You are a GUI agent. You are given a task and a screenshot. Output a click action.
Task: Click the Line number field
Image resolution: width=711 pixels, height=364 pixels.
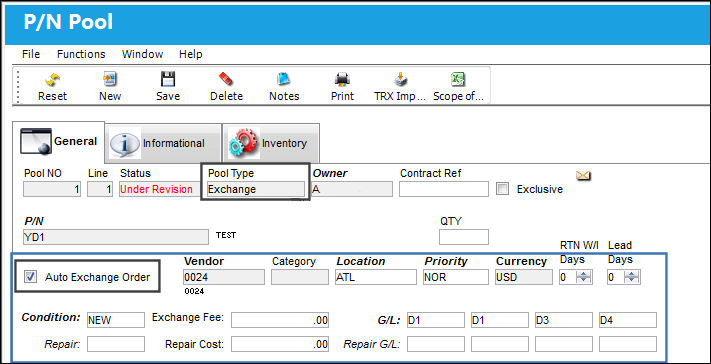100,189
